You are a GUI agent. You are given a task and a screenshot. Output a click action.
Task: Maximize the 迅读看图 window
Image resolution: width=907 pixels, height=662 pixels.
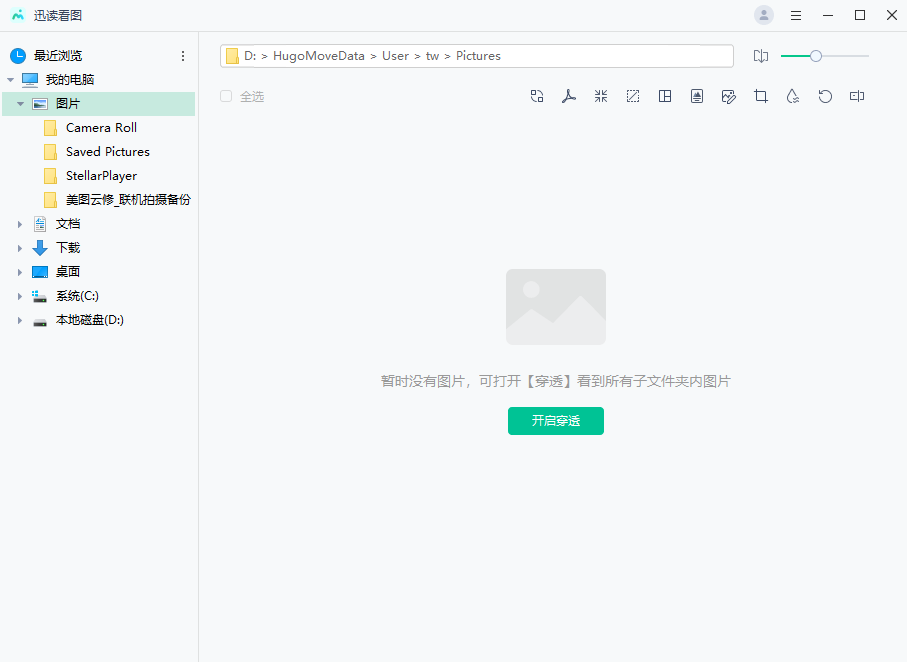(860, 15)
